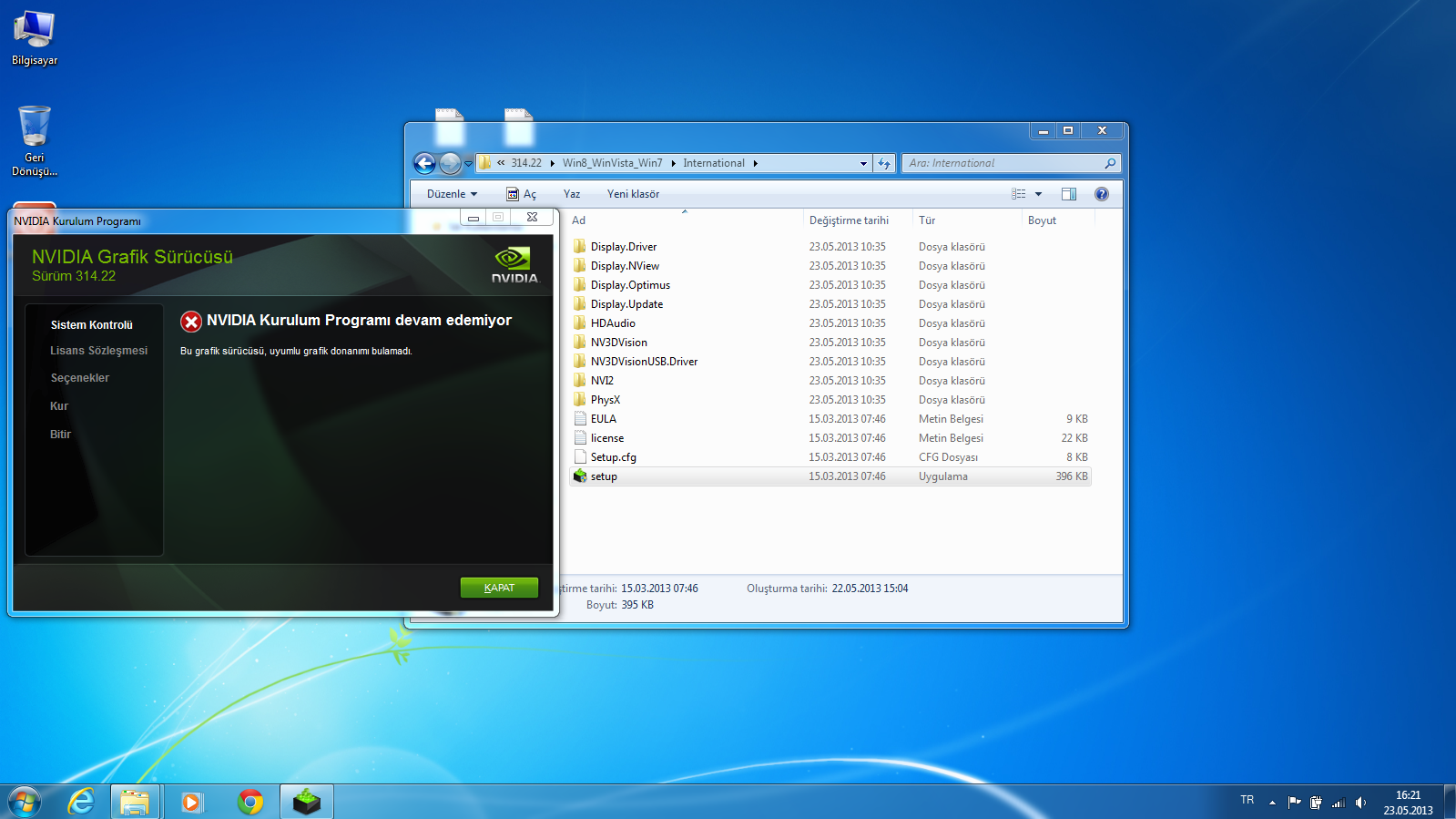Click Win8_WinVista_Win7 in address breadcrumb

coord(612,163)
